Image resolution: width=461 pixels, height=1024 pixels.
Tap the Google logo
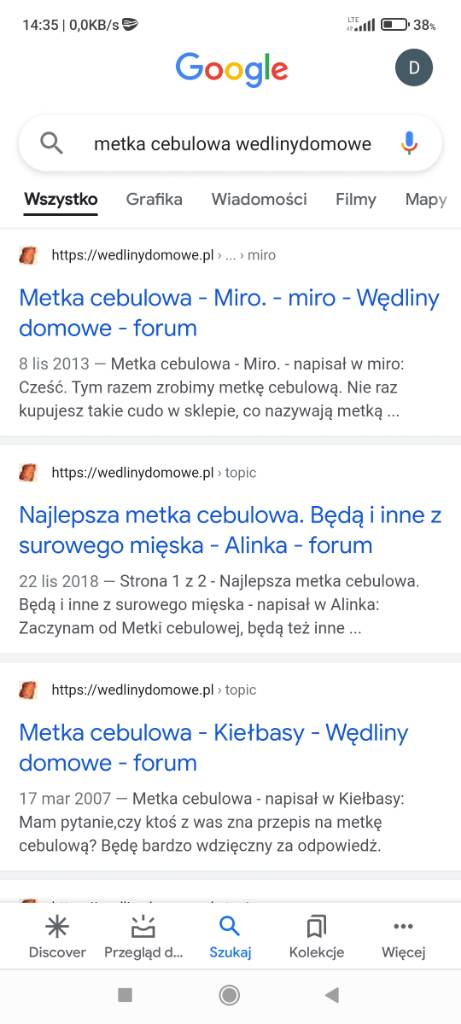coord(231,69)
